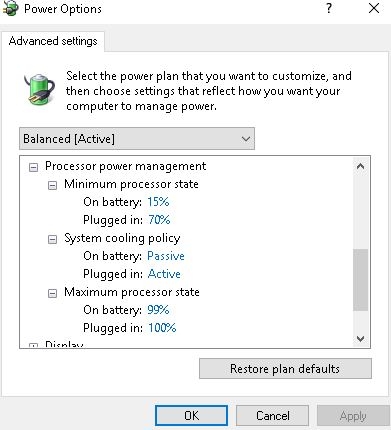Collapse Processor power management node
The image size is (391, 430).
(x=33, y=167)
